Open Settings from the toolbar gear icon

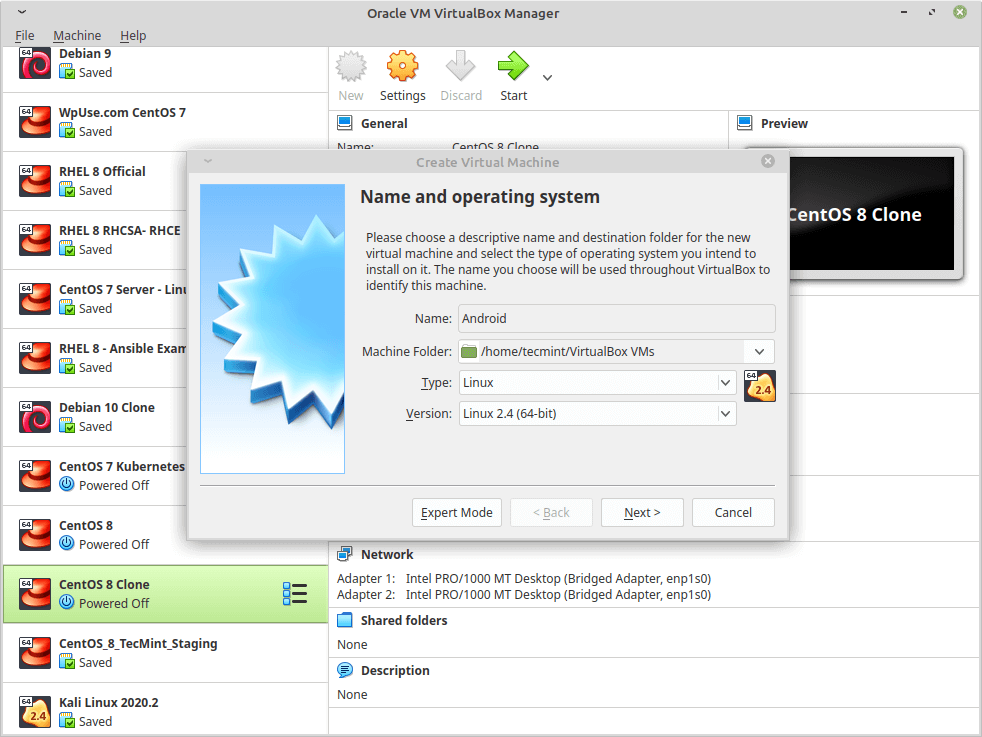pyautogui.click(x=402, y=66)
